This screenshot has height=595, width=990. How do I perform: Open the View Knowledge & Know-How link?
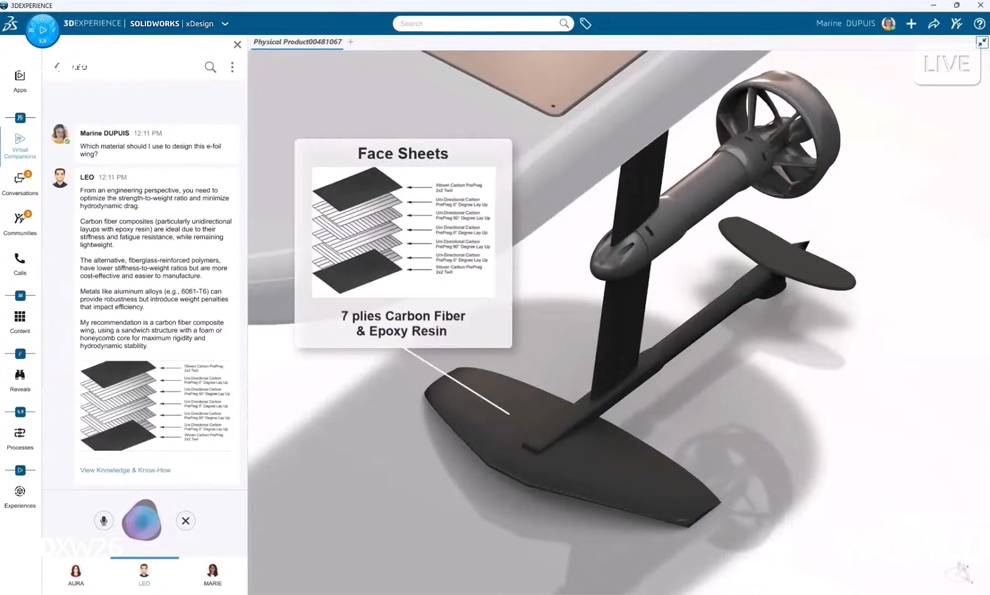124,469
